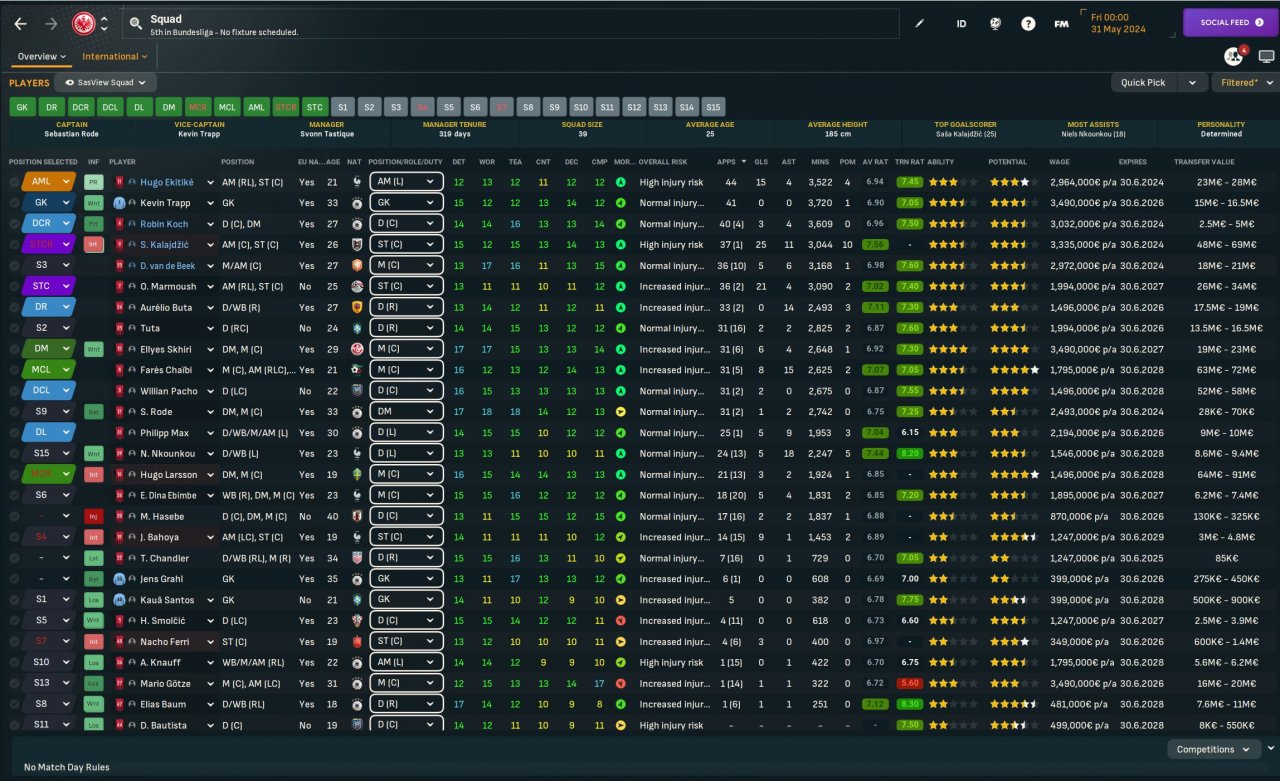Click Mario Götze's Ask status icon
Viewport: 1280px width, 781px height.
click(x=93, y=683)
